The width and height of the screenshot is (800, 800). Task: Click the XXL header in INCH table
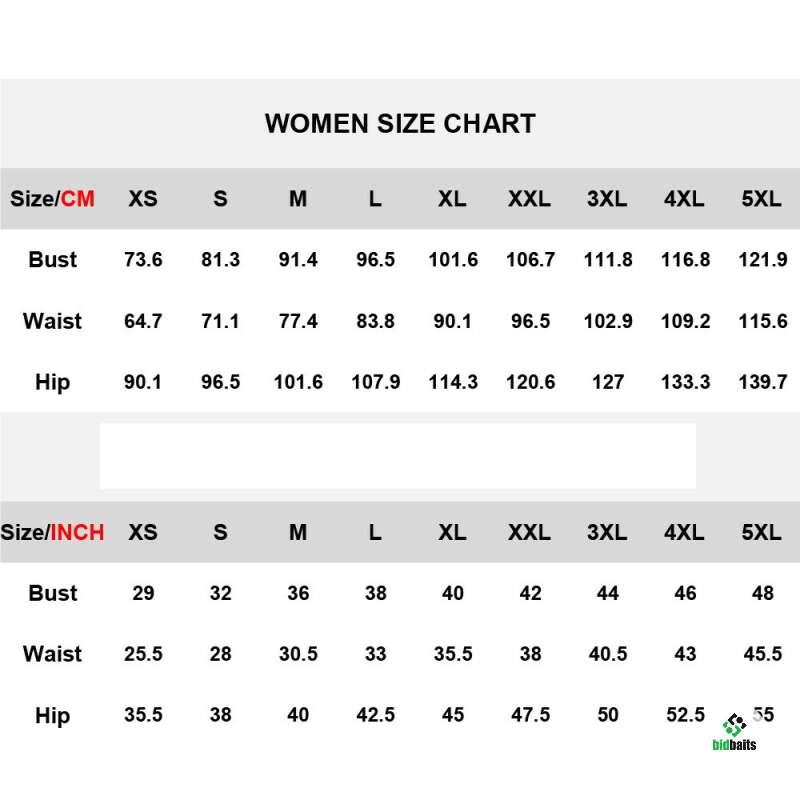click(530, 532)
